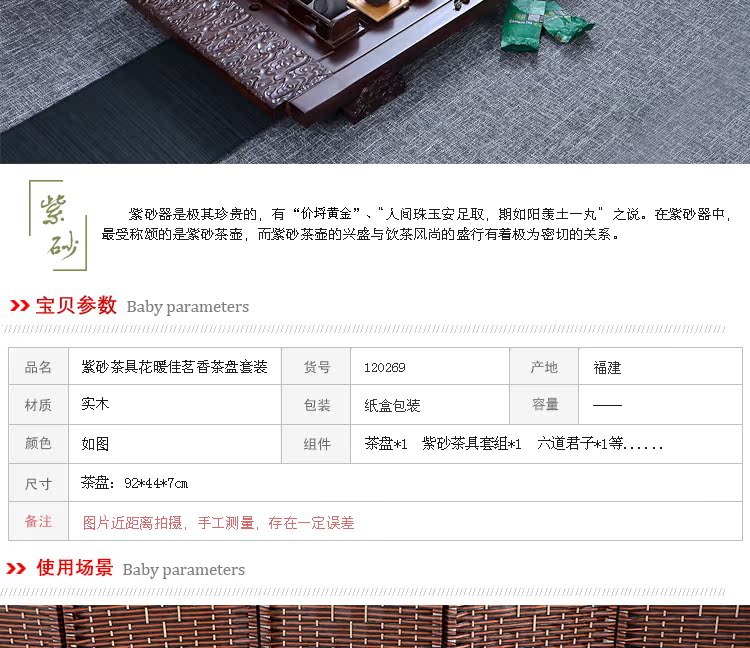This screenshot has height=648, width=750.
Task: Click item number 120269
Action: pos(385,367)
